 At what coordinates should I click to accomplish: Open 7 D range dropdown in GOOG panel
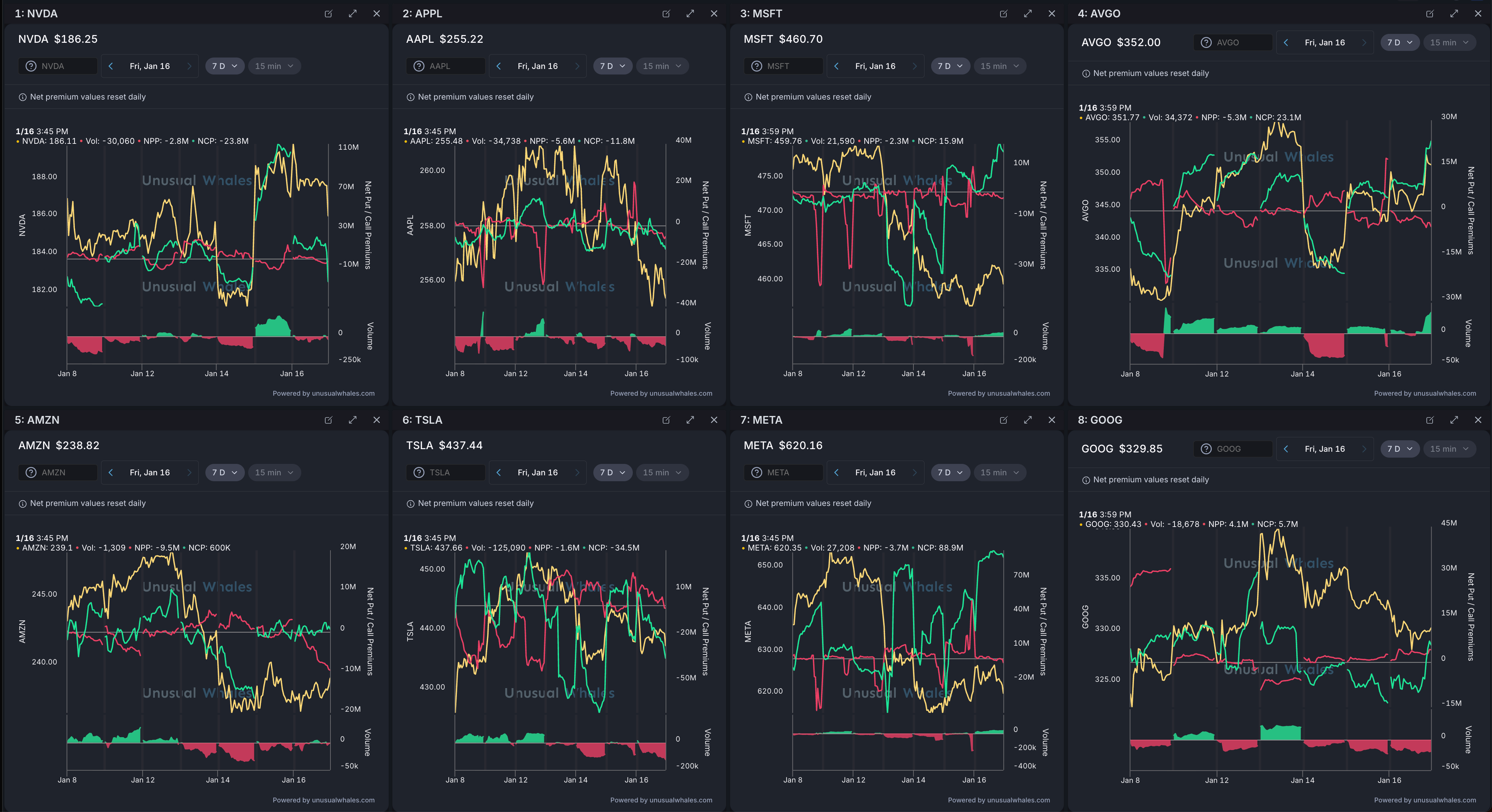pos(1399,449)
